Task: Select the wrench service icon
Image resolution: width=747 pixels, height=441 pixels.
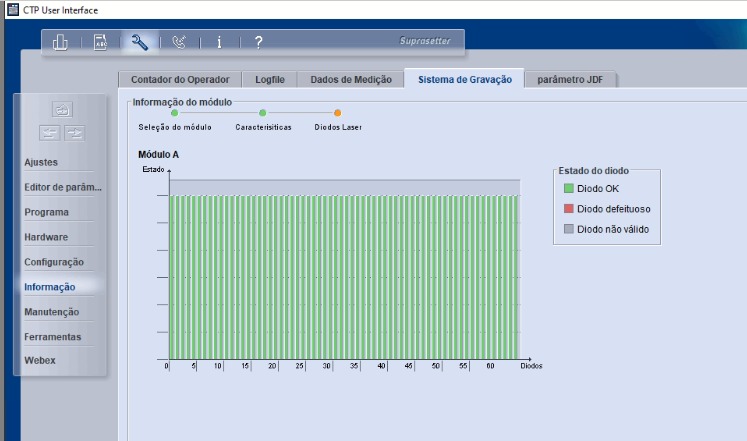Action: [139, 42]
